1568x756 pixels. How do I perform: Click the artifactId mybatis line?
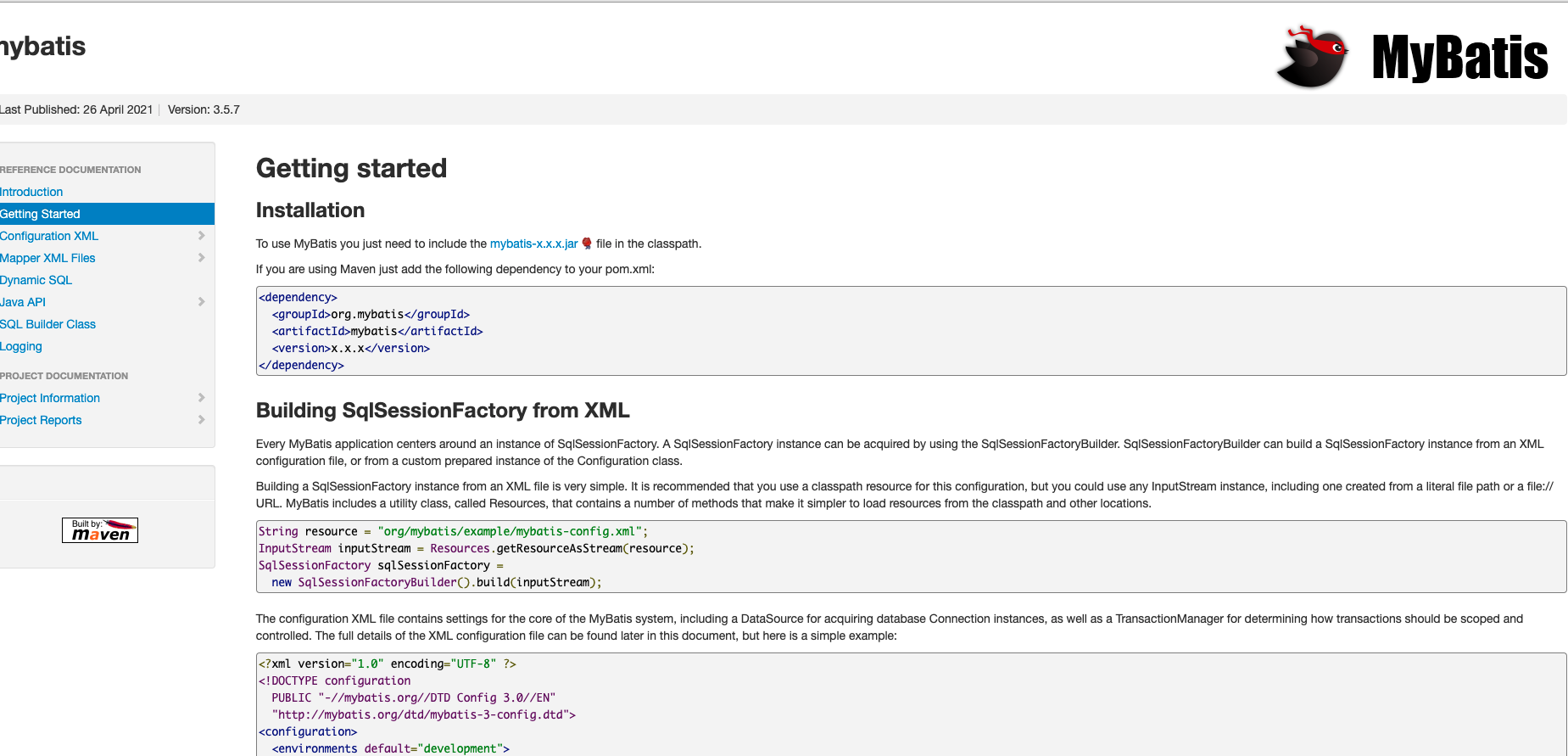(377, 331)
